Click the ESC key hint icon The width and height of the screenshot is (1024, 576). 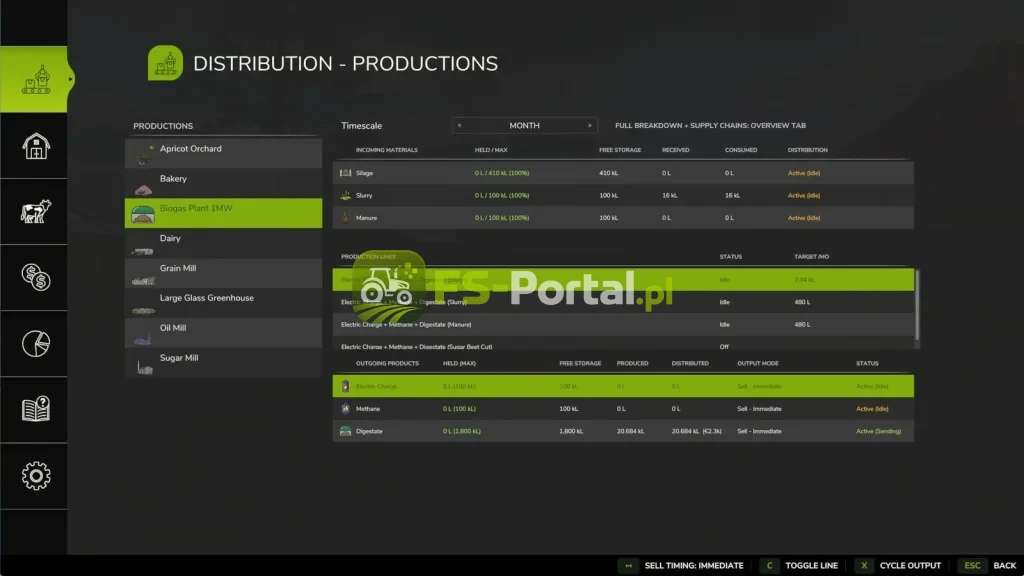[972, 566]
